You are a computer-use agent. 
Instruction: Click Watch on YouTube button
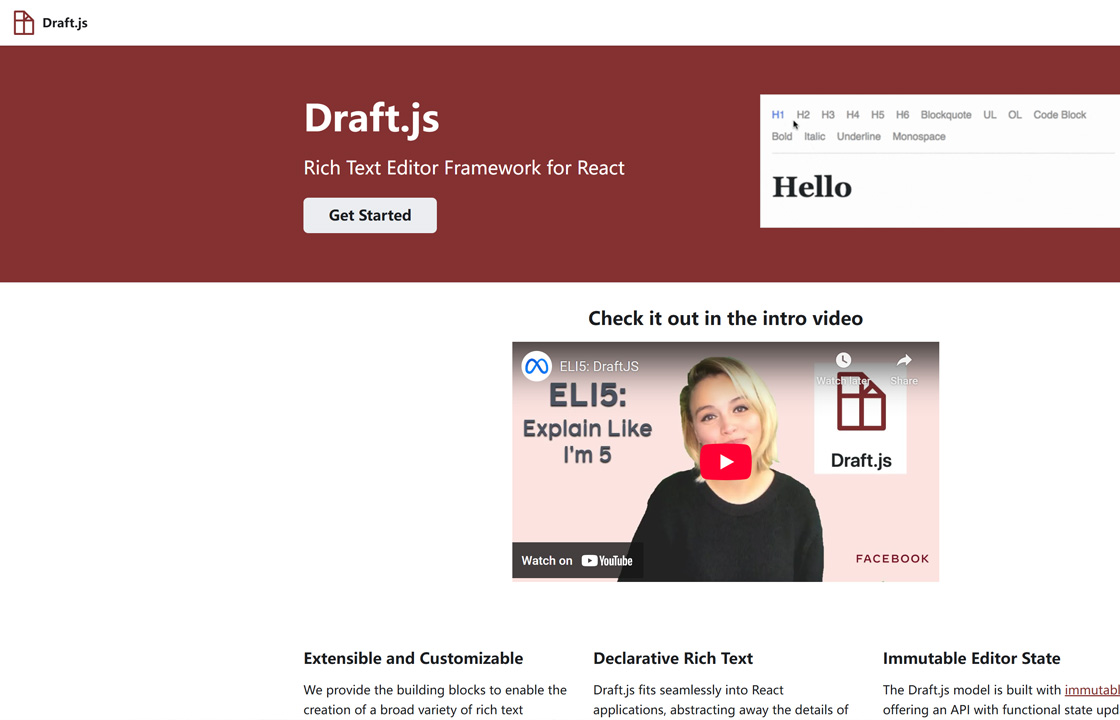tap(577, 561)
